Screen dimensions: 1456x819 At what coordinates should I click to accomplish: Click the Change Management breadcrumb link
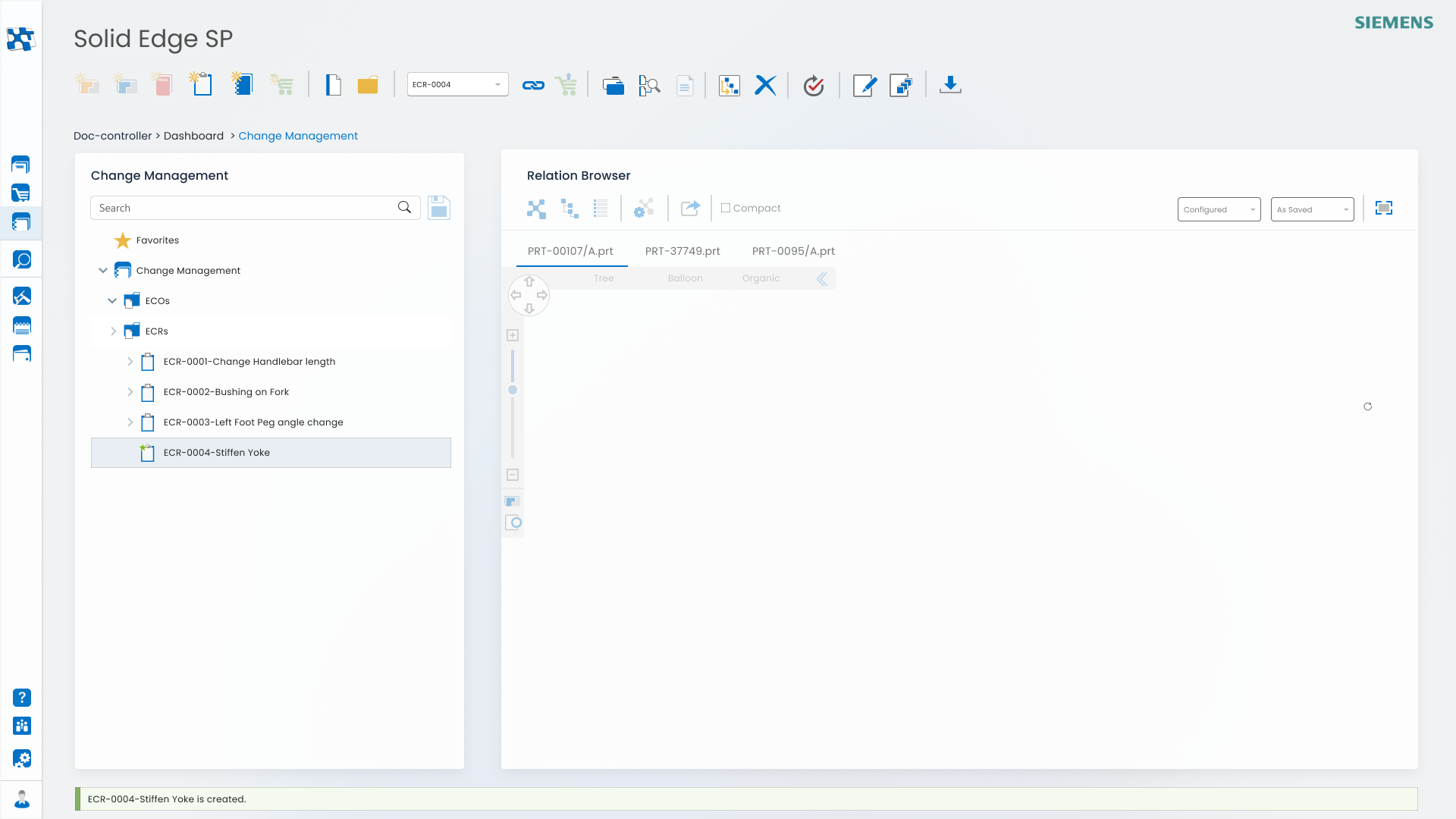click(x=298, y=136)
